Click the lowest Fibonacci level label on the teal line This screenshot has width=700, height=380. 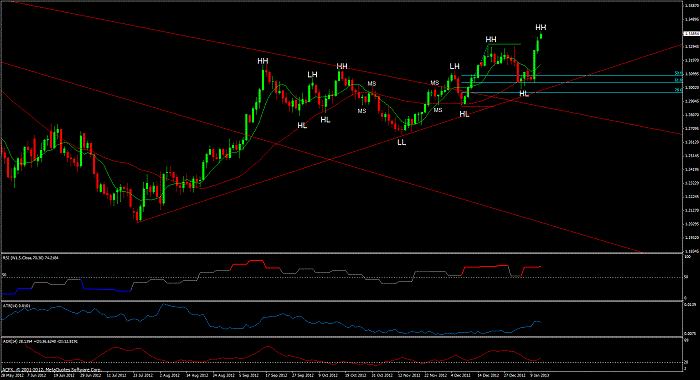(678, 90)
